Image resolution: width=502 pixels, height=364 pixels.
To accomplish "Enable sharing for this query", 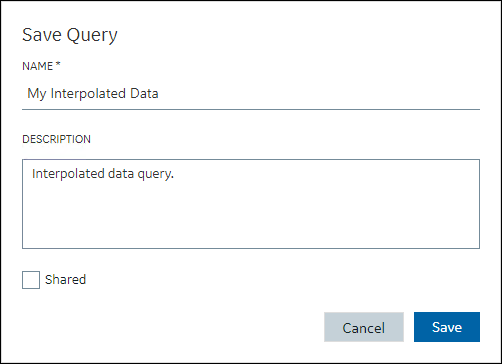I will pos(31,280).
